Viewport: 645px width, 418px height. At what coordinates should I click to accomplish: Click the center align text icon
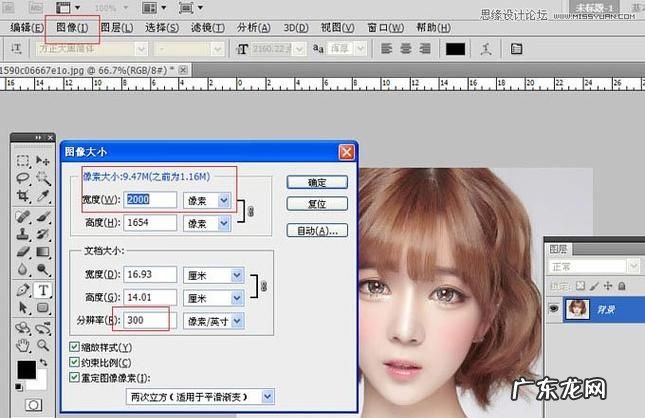406,49
